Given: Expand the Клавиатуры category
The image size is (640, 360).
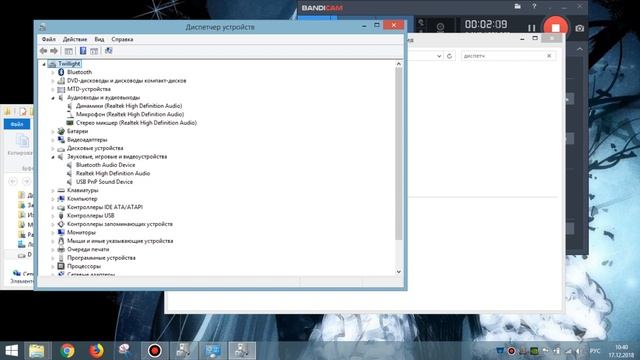Looking at the screenshot, I should point(53,190).
